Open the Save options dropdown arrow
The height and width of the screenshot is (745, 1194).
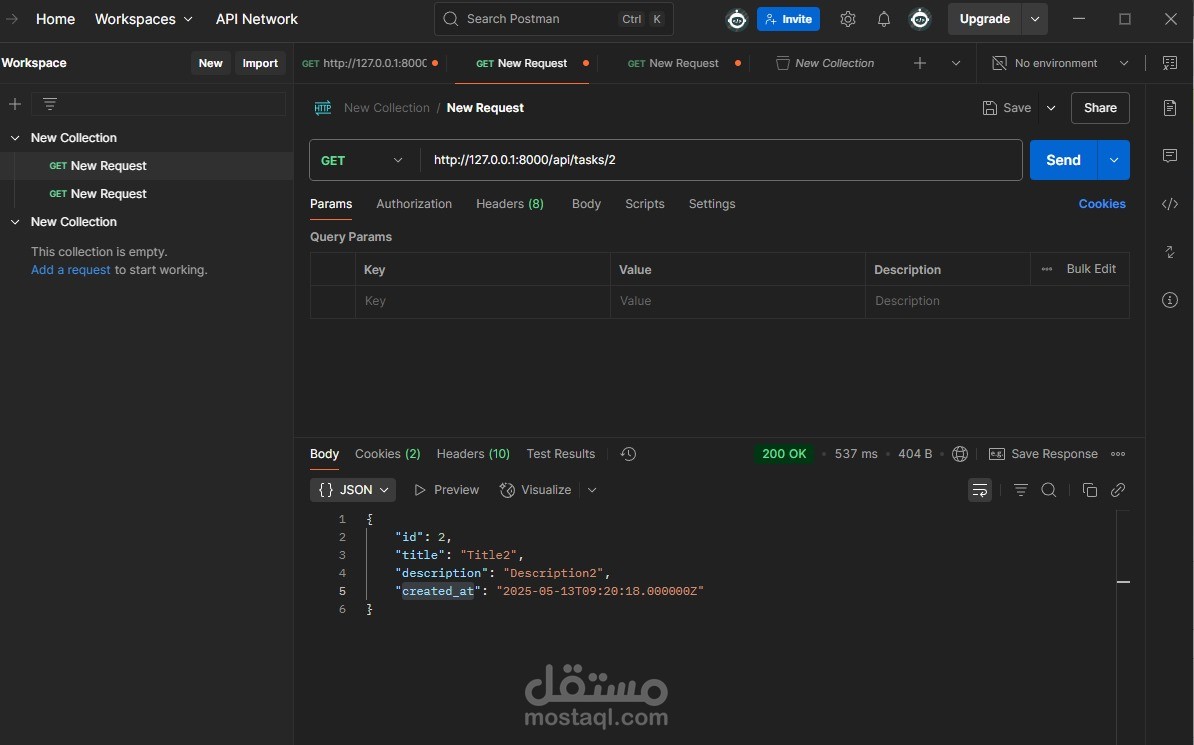(1051, 108)
